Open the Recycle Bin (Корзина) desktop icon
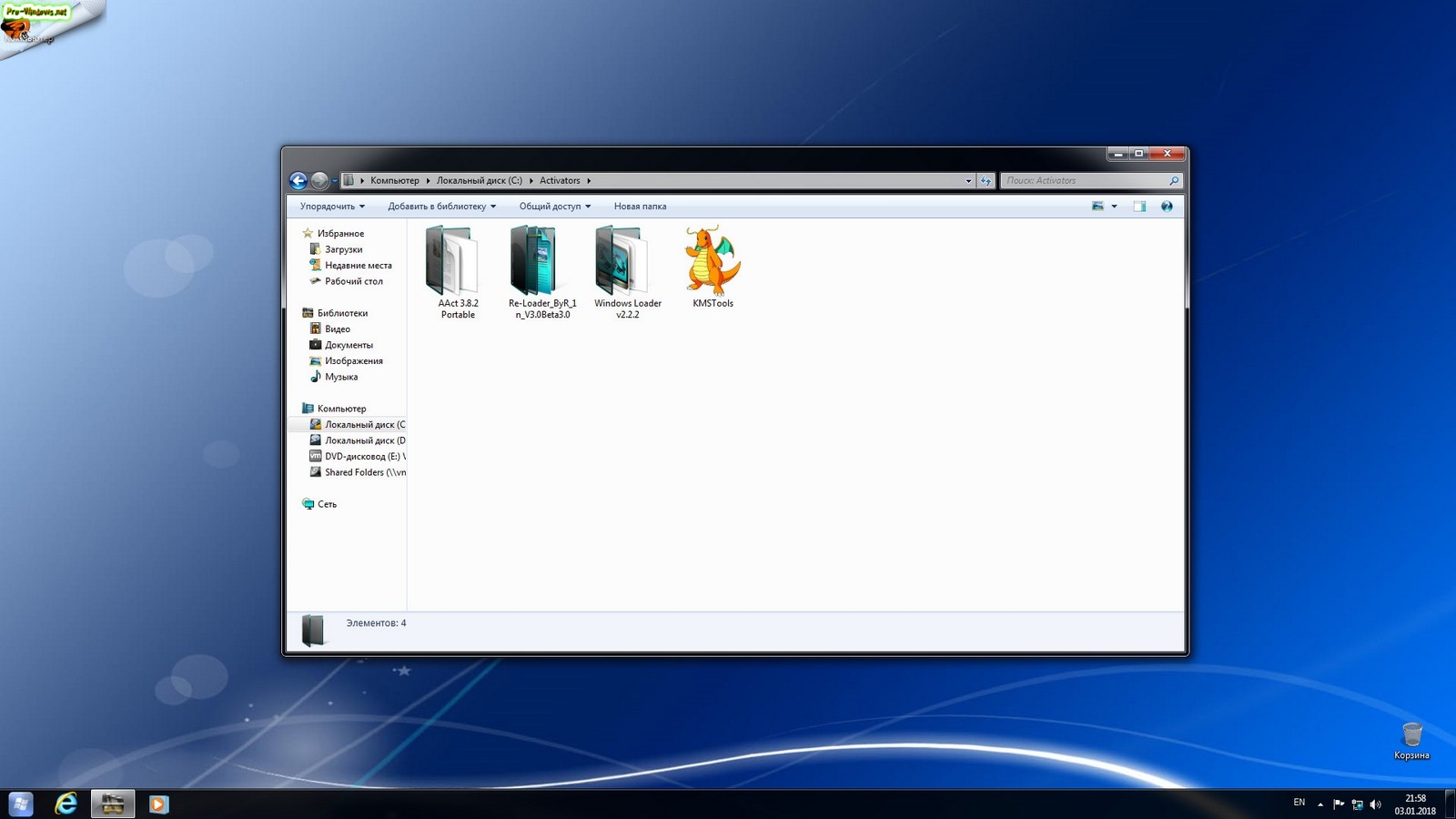 [x=1411, y=741]
